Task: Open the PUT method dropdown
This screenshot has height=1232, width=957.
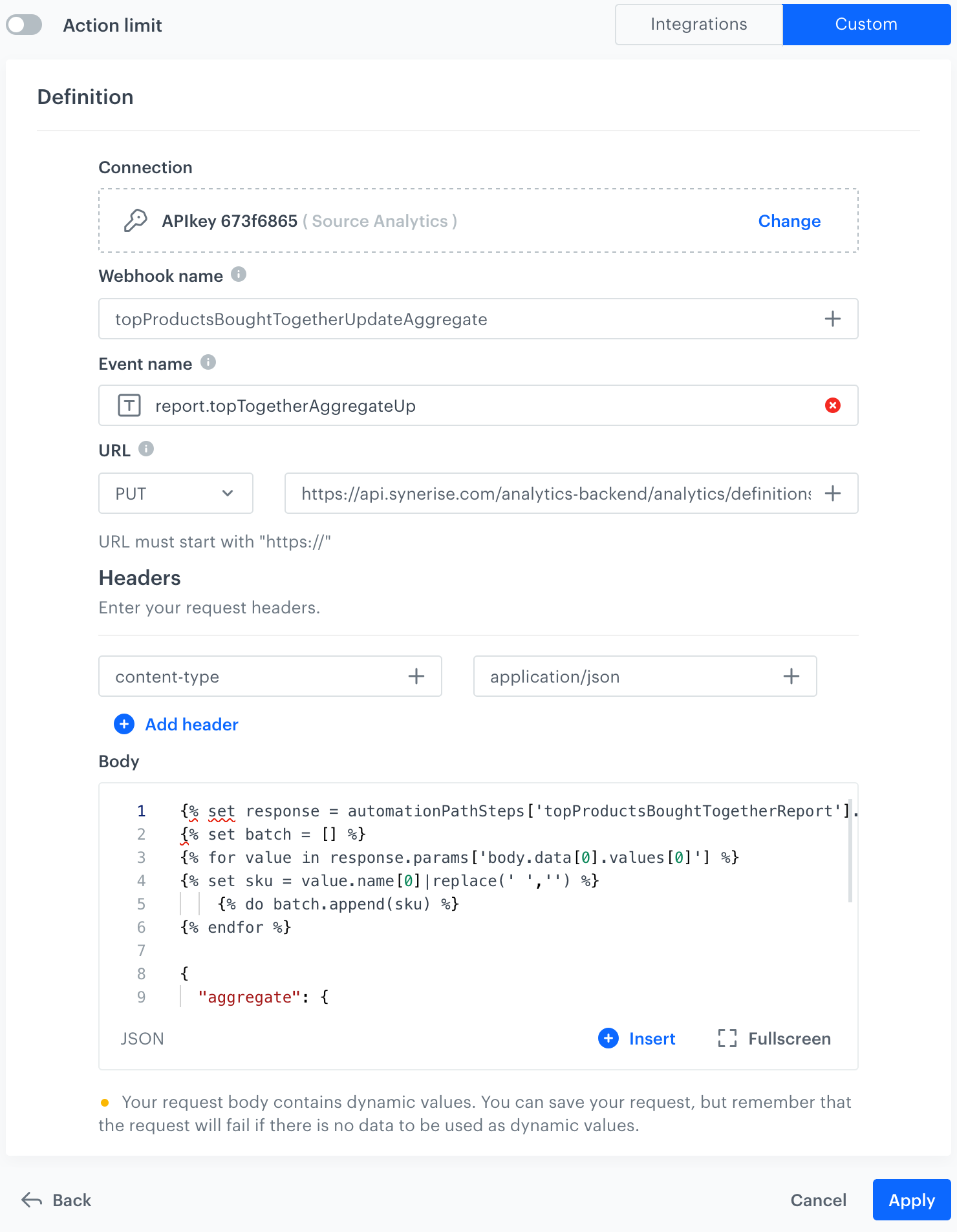Action: (x=175, y=493)
